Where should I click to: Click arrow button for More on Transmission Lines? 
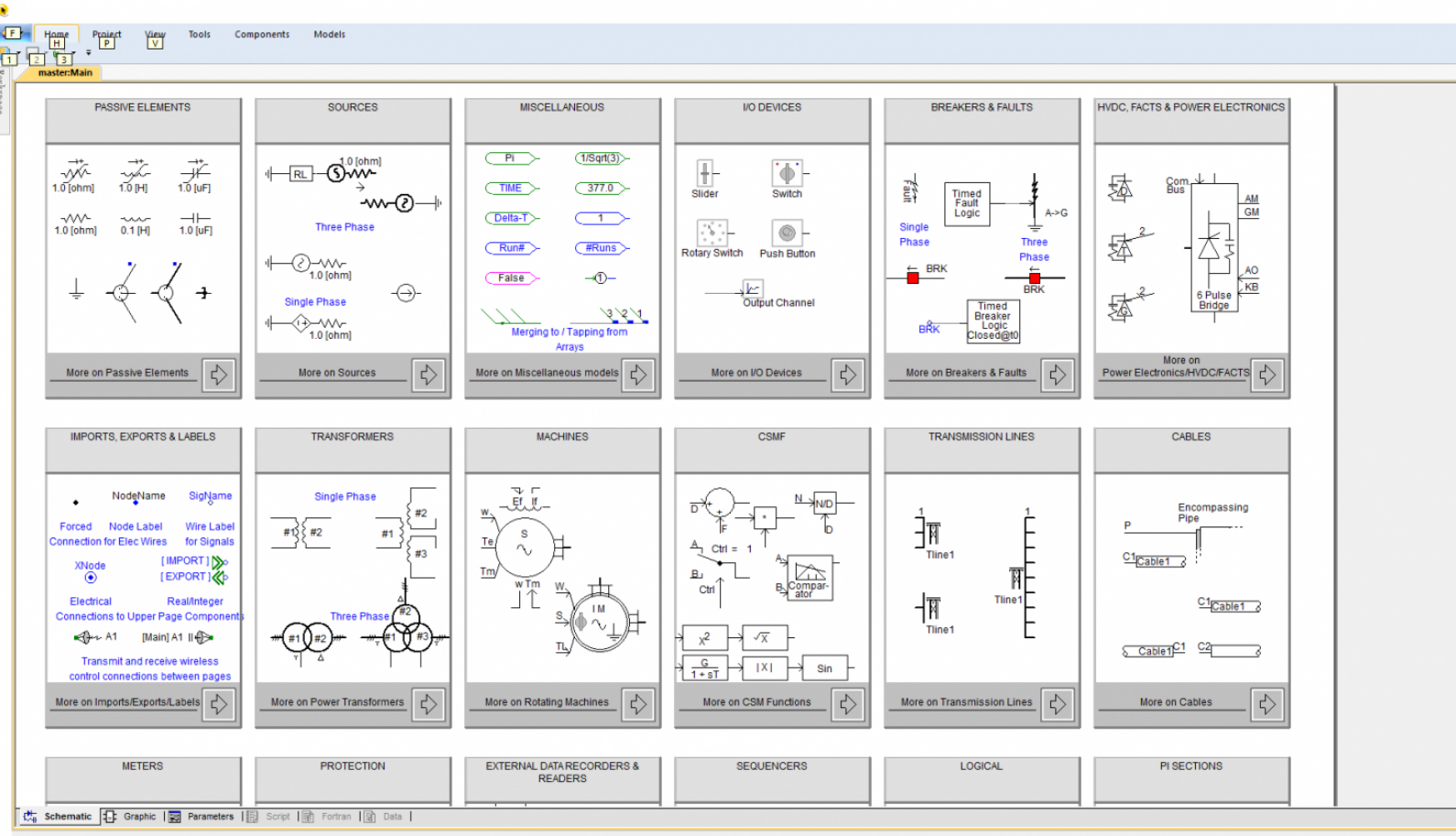point(1058,704)
